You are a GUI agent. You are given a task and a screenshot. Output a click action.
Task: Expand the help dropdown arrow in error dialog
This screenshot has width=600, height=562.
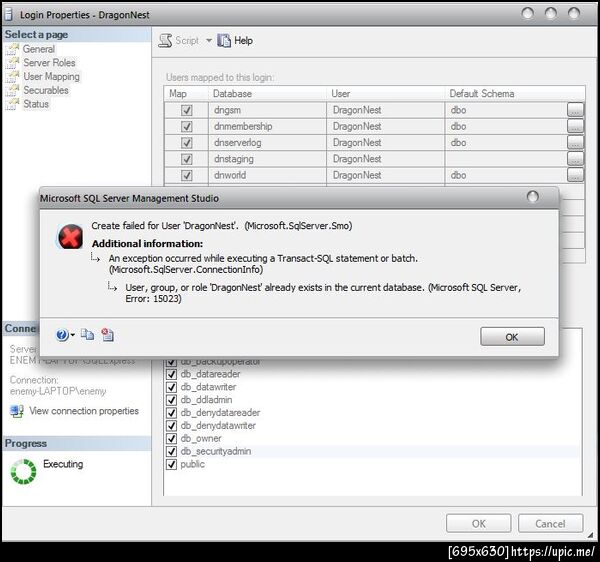coord(73,335)
